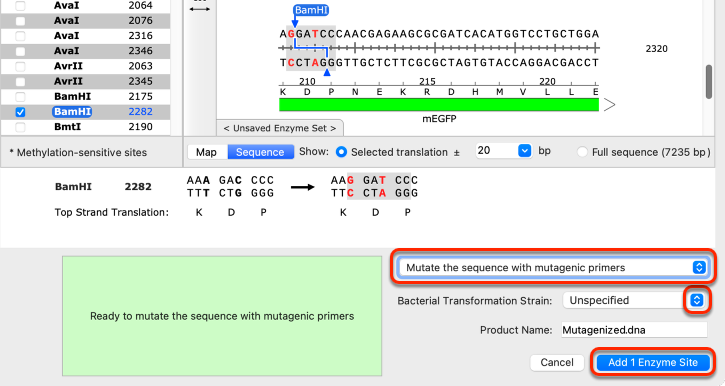Select the Full sequence radio button

[x=582, y=152]
